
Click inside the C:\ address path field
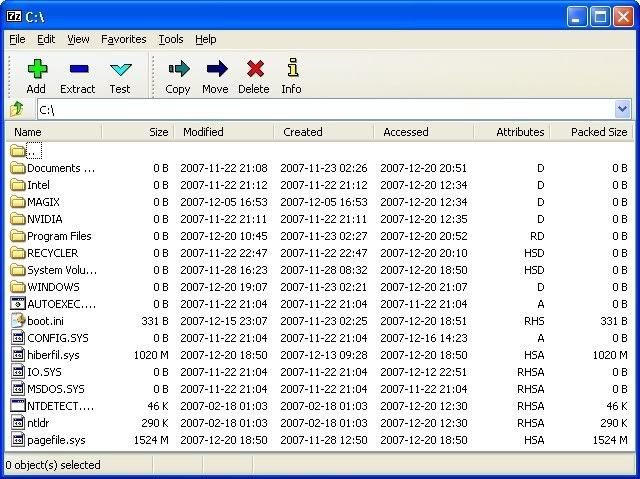(x=326, y=109)
